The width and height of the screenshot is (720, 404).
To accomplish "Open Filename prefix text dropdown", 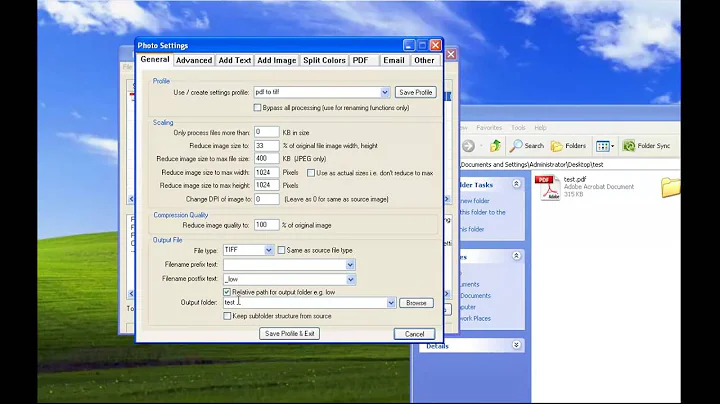I will pyautogui.click(x=350, y=265).
